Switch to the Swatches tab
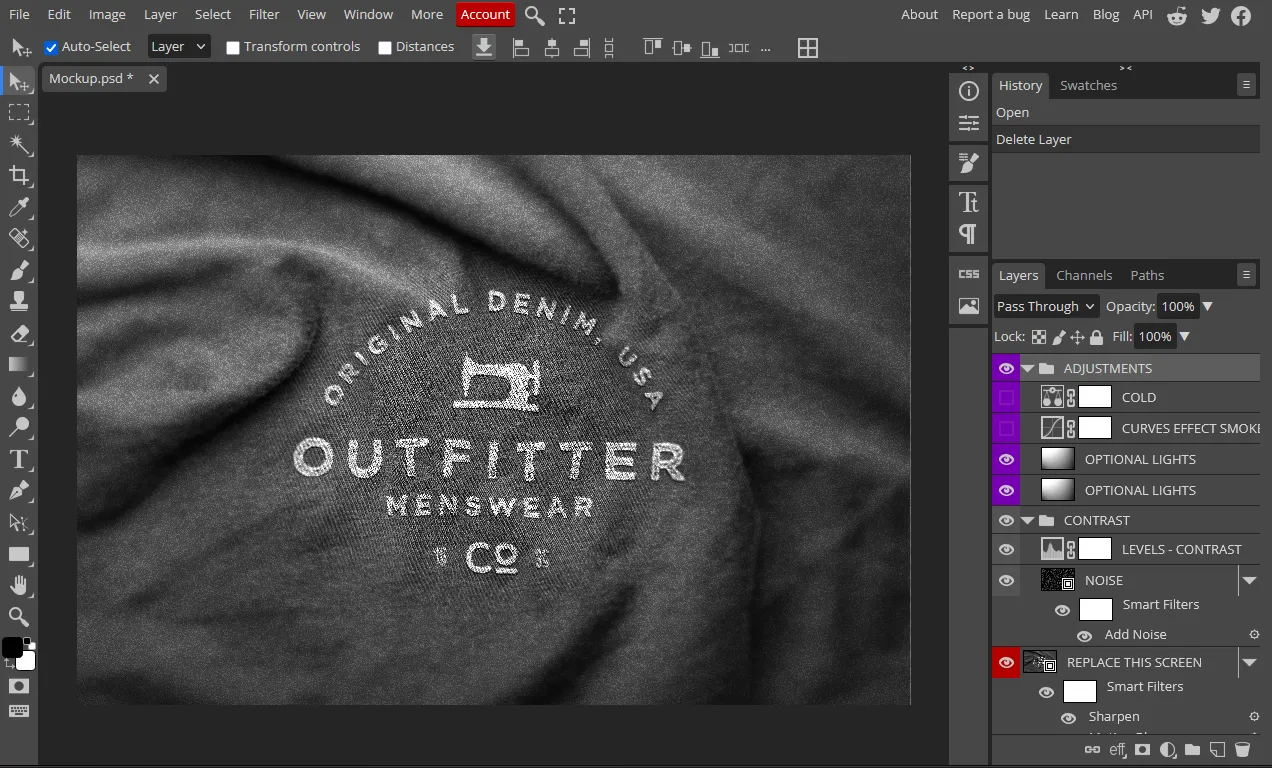Viewport: 1272px width, 768px height. [x=1088, y=85]
